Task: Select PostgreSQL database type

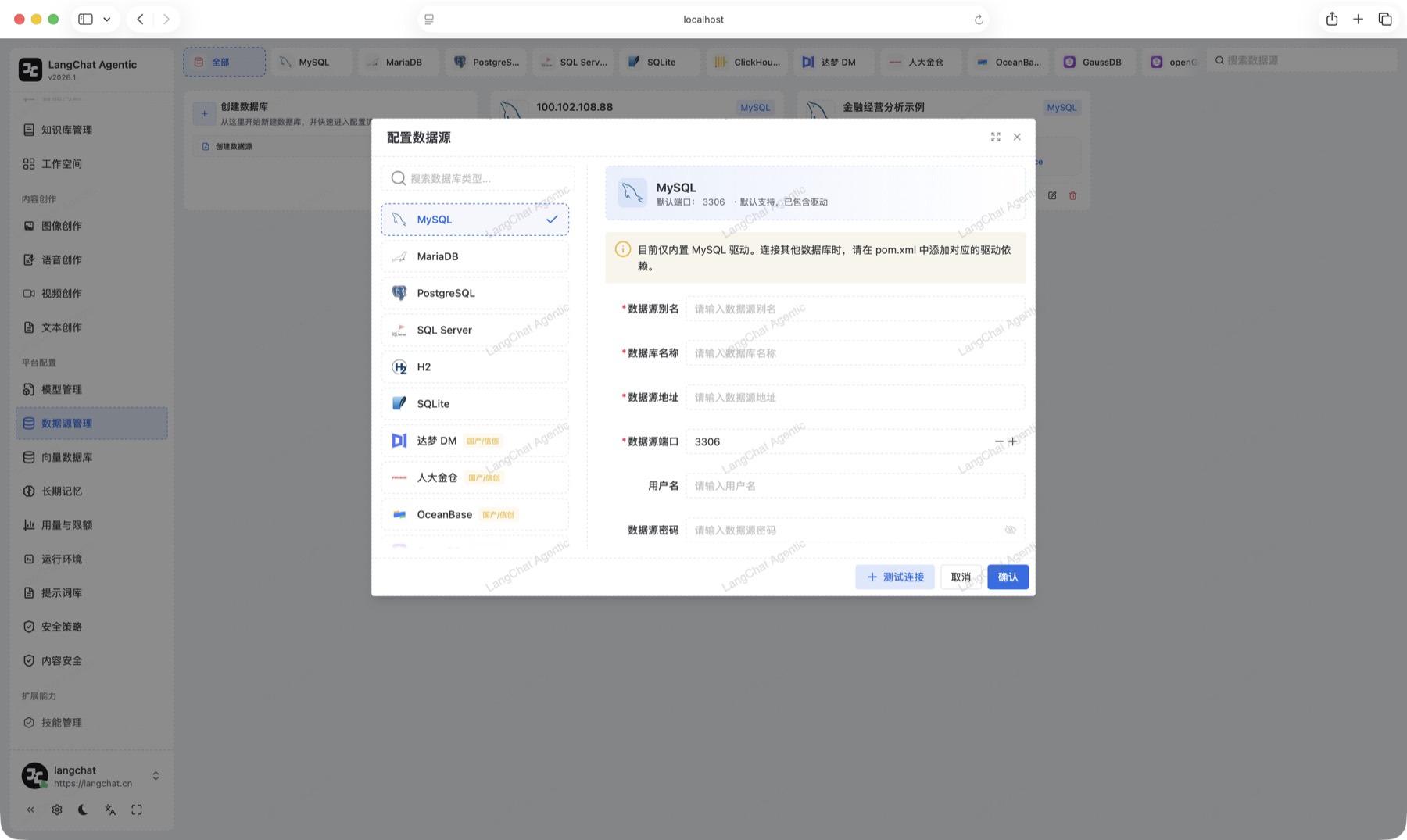Action: pos(474,293)
